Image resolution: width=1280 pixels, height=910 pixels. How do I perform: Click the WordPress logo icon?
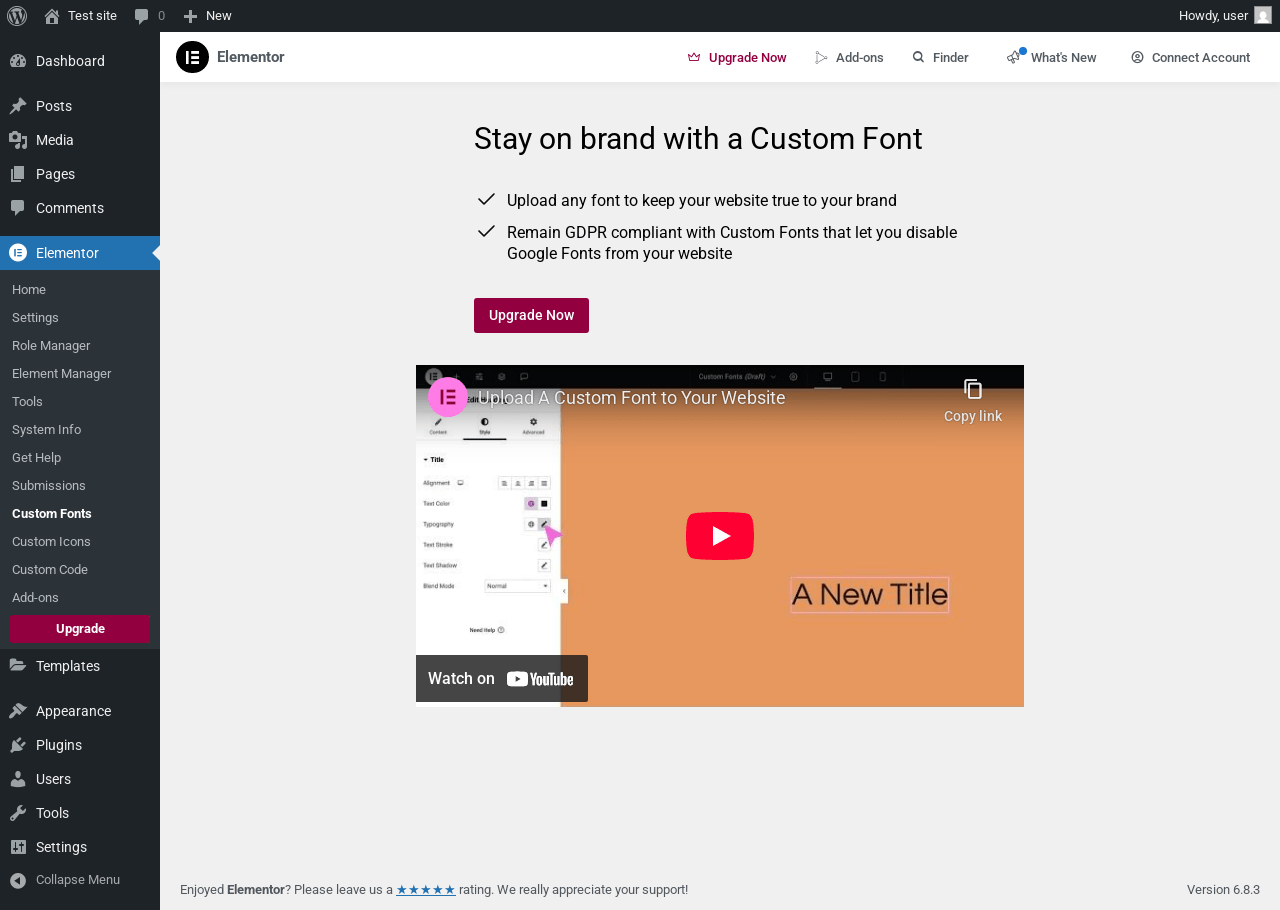(17, 16)
